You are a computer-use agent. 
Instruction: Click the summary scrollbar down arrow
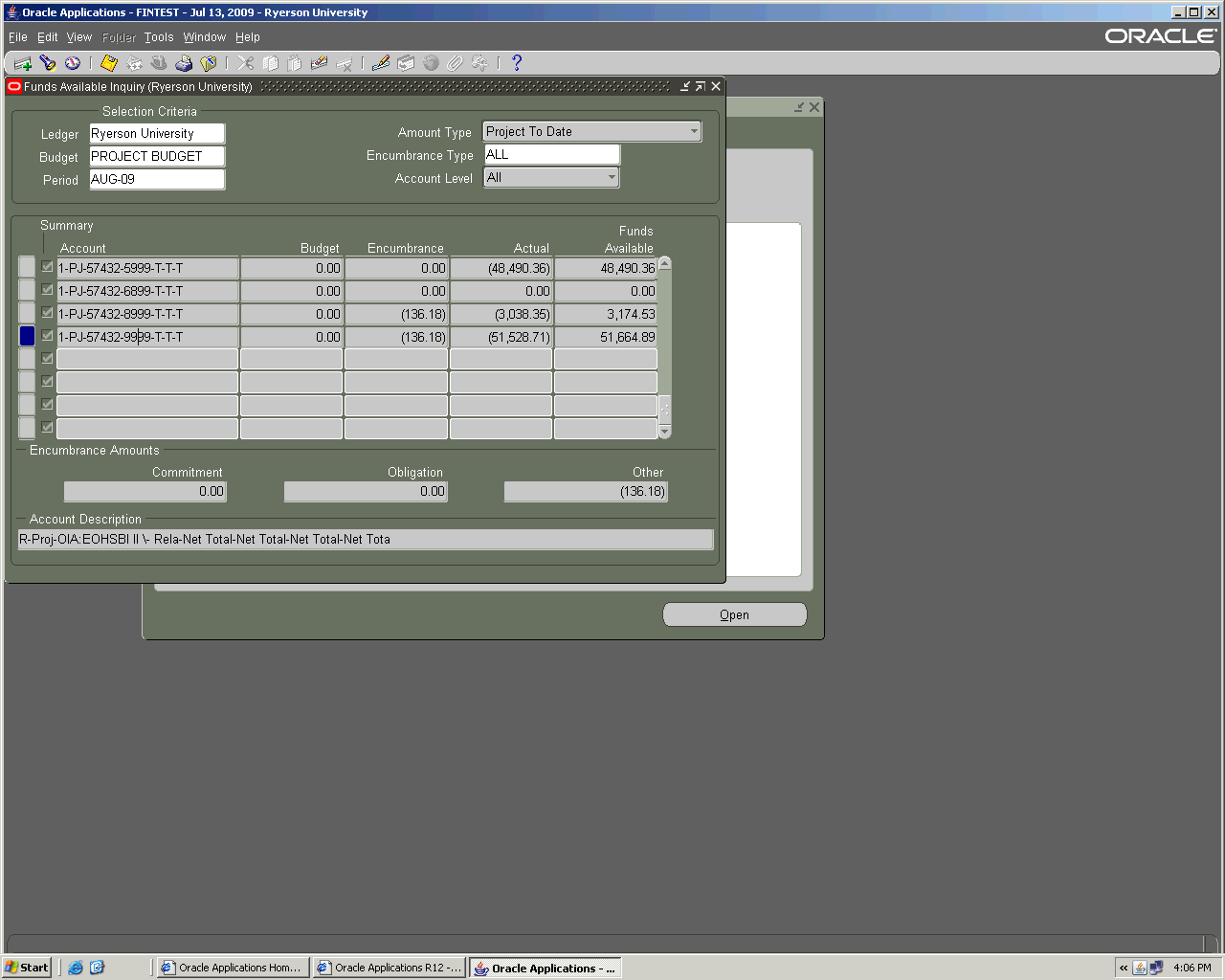pyautogui.click(x=665, y=432)
